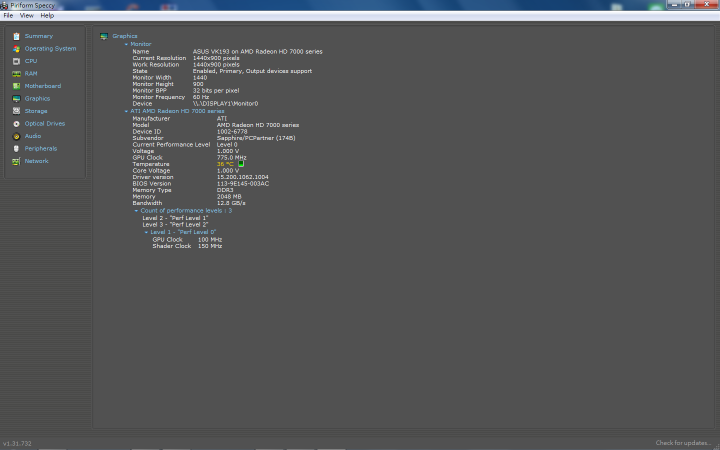Open the Operating System section

pos(51,48)
